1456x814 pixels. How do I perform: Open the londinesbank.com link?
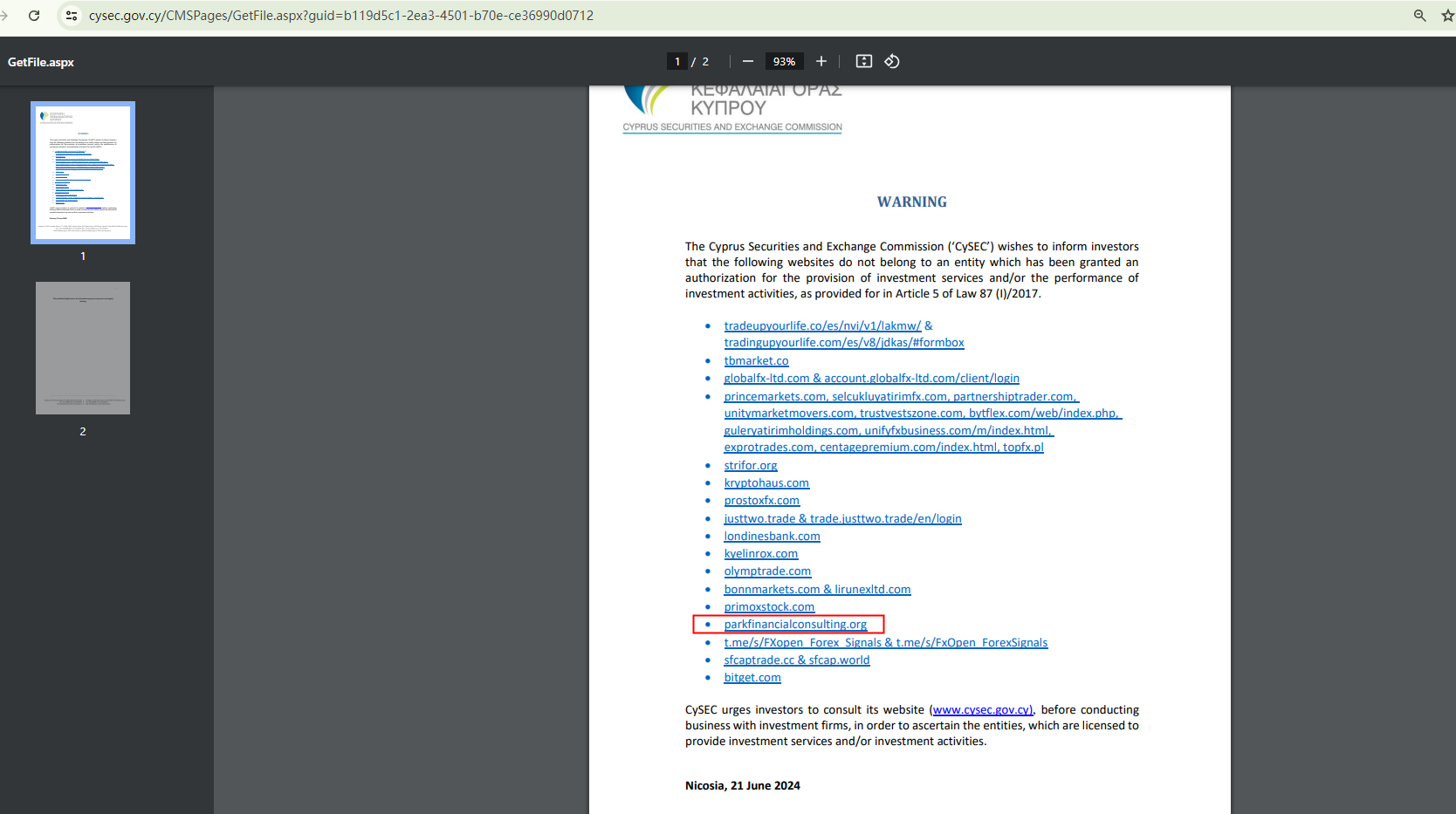pyautogui.click(x=772, y=537)
